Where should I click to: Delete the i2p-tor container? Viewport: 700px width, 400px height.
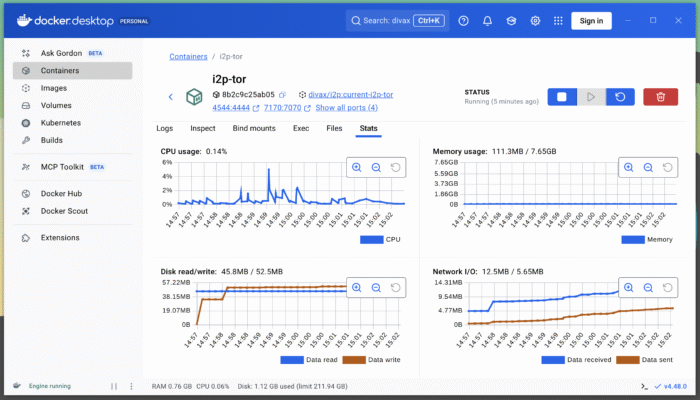click(x=660, y=97)
